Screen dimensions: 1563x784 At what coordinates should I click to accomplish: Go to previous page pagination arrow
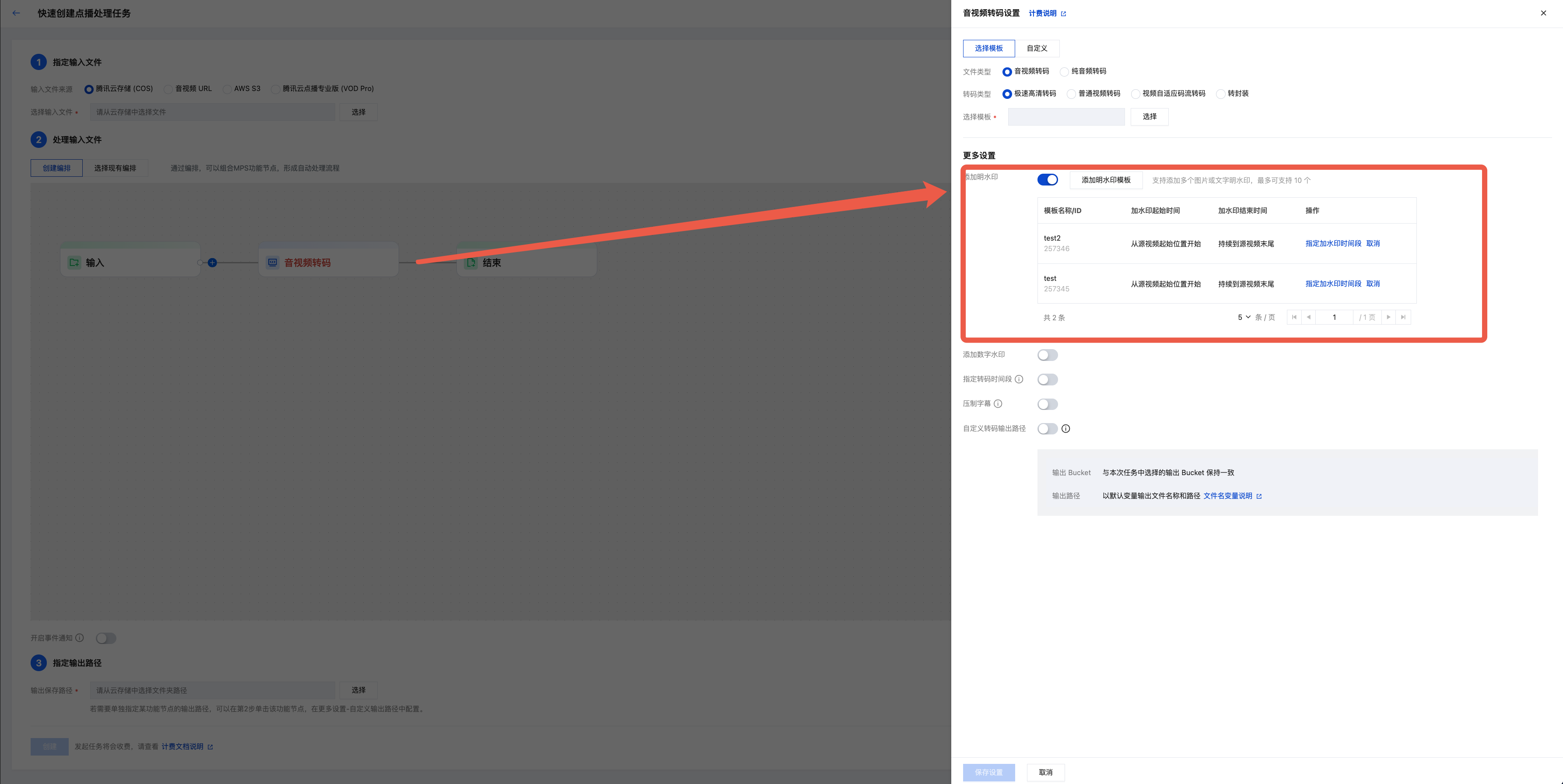point(1308,317)
